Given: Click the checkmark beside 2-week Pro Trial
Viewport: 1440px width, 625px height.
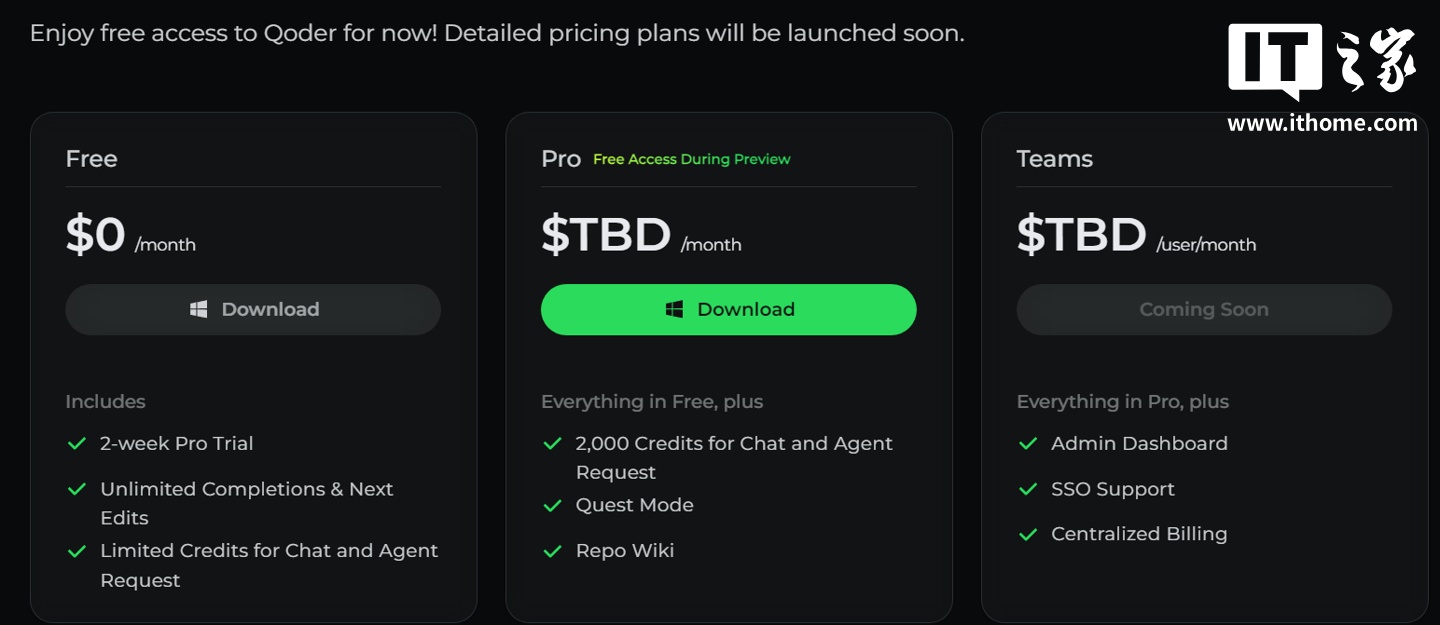Looking at the screenshot, I should (77, 443).
